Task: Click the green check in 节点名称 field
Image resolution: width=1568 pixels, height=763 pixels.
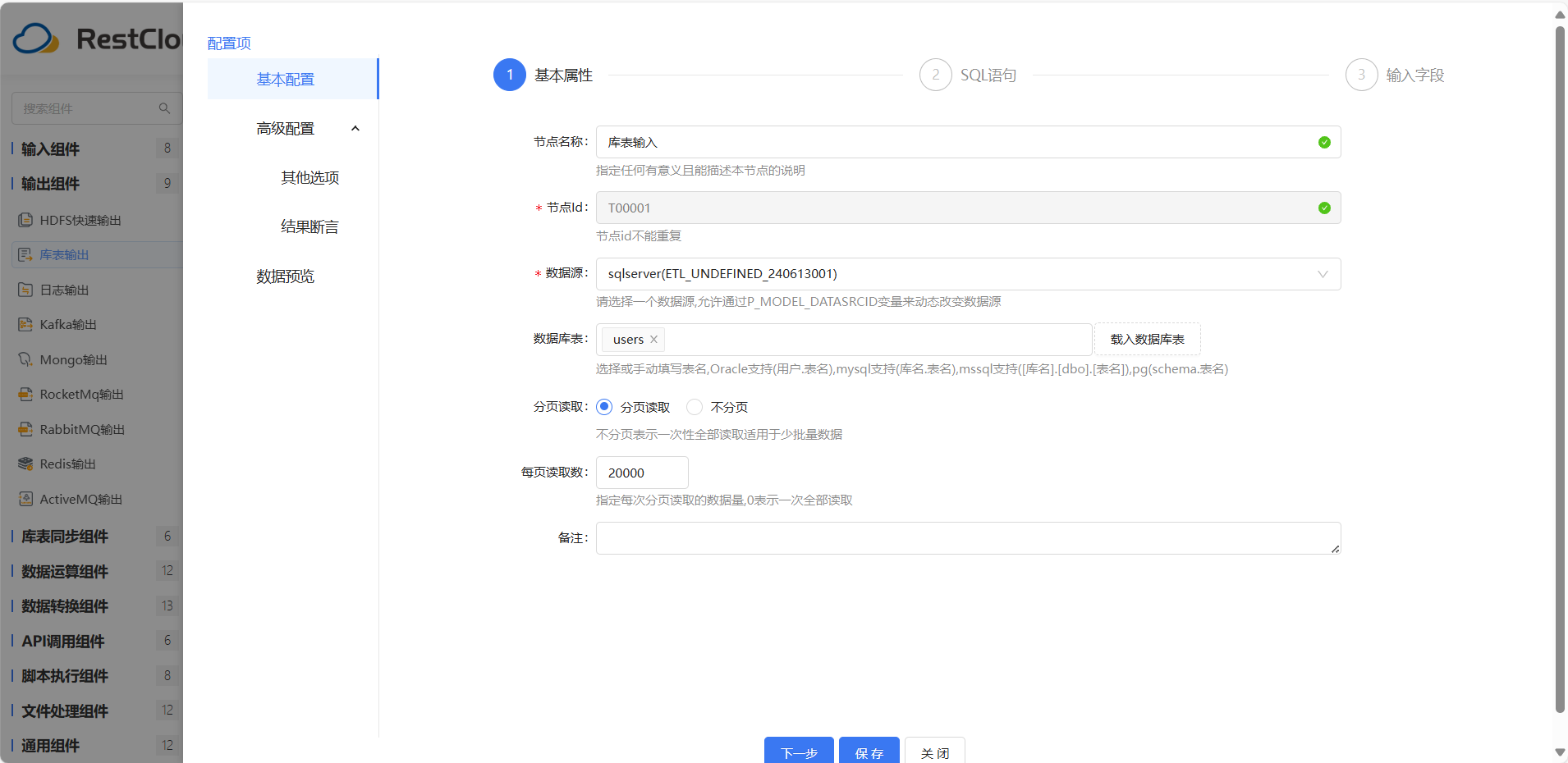Action: tap(1324, 143)
